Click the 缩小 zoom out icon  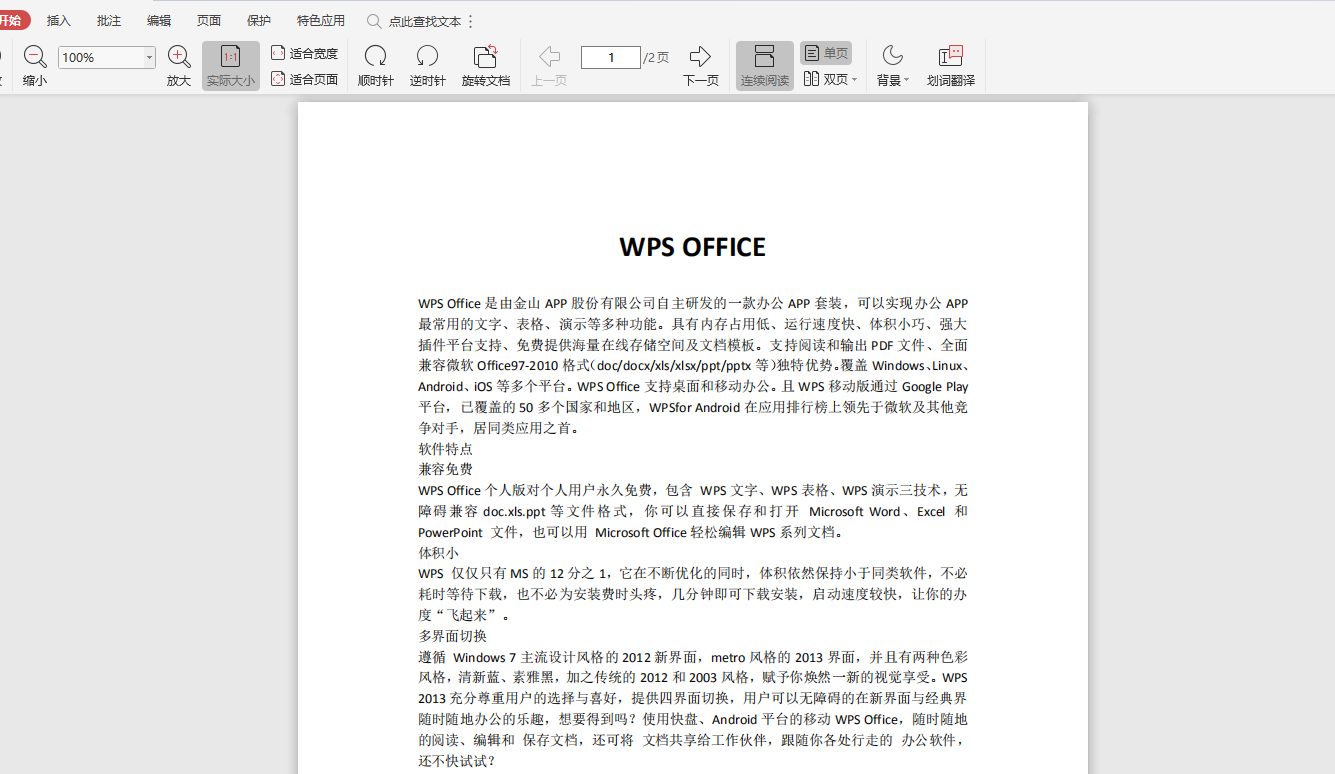pyautogui.click(x=35, y=65)
